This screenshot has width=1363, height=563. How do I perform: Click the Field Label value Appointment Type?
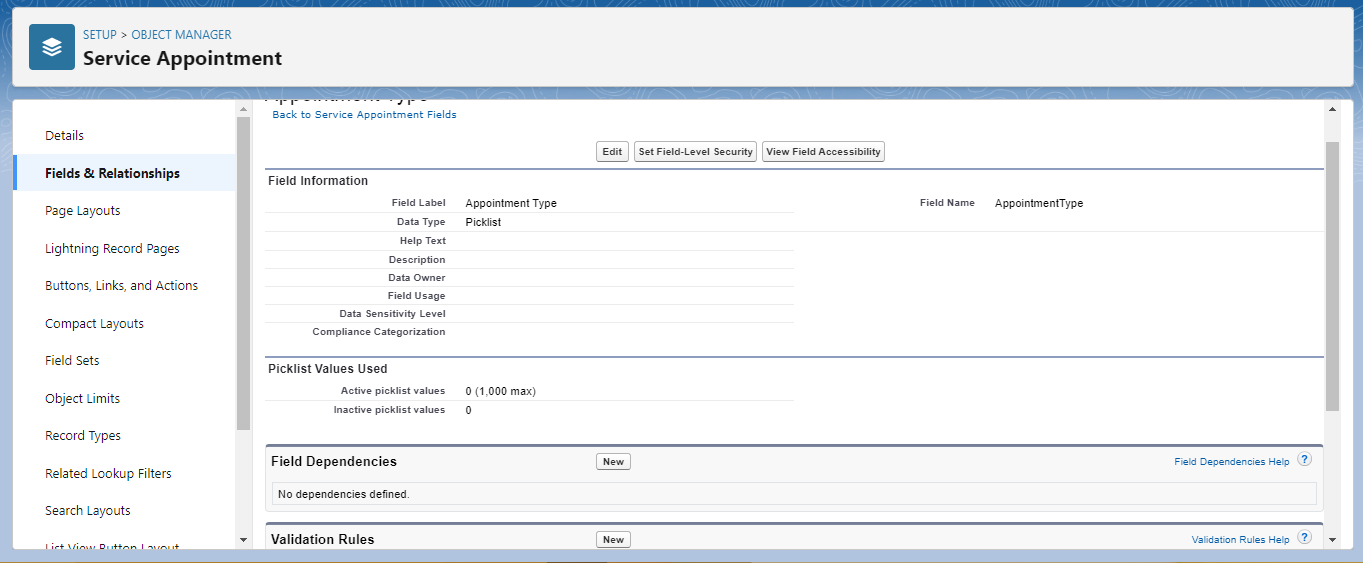click(511, 203)
